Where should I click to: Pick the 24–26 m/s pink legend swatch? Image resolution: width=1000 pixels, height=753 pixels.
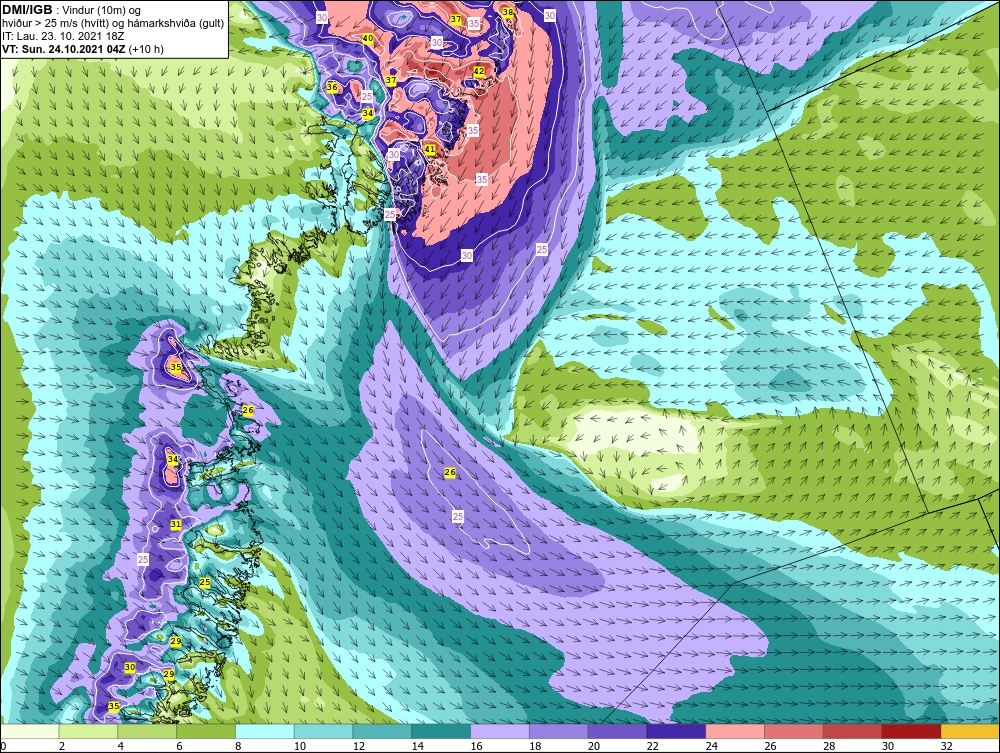tap(735, 731)
